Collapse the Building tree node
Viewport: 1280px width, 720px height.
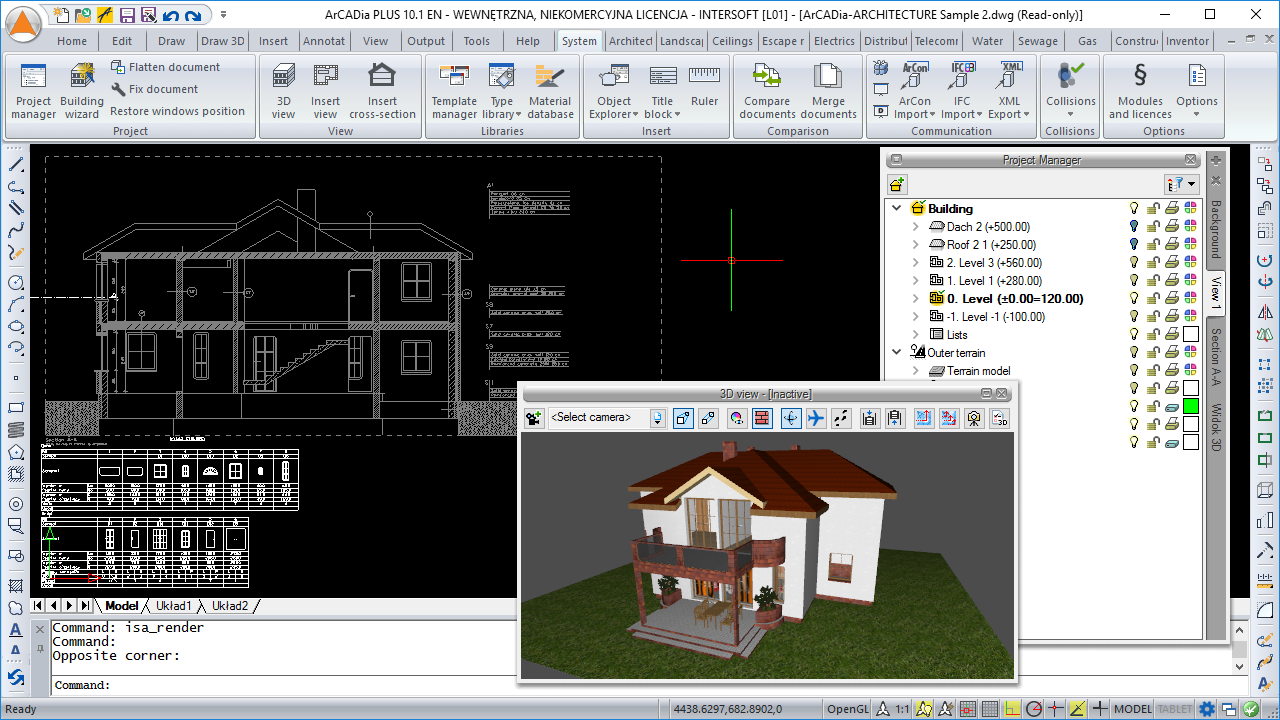pyautogui.click(x=897, y=209)
